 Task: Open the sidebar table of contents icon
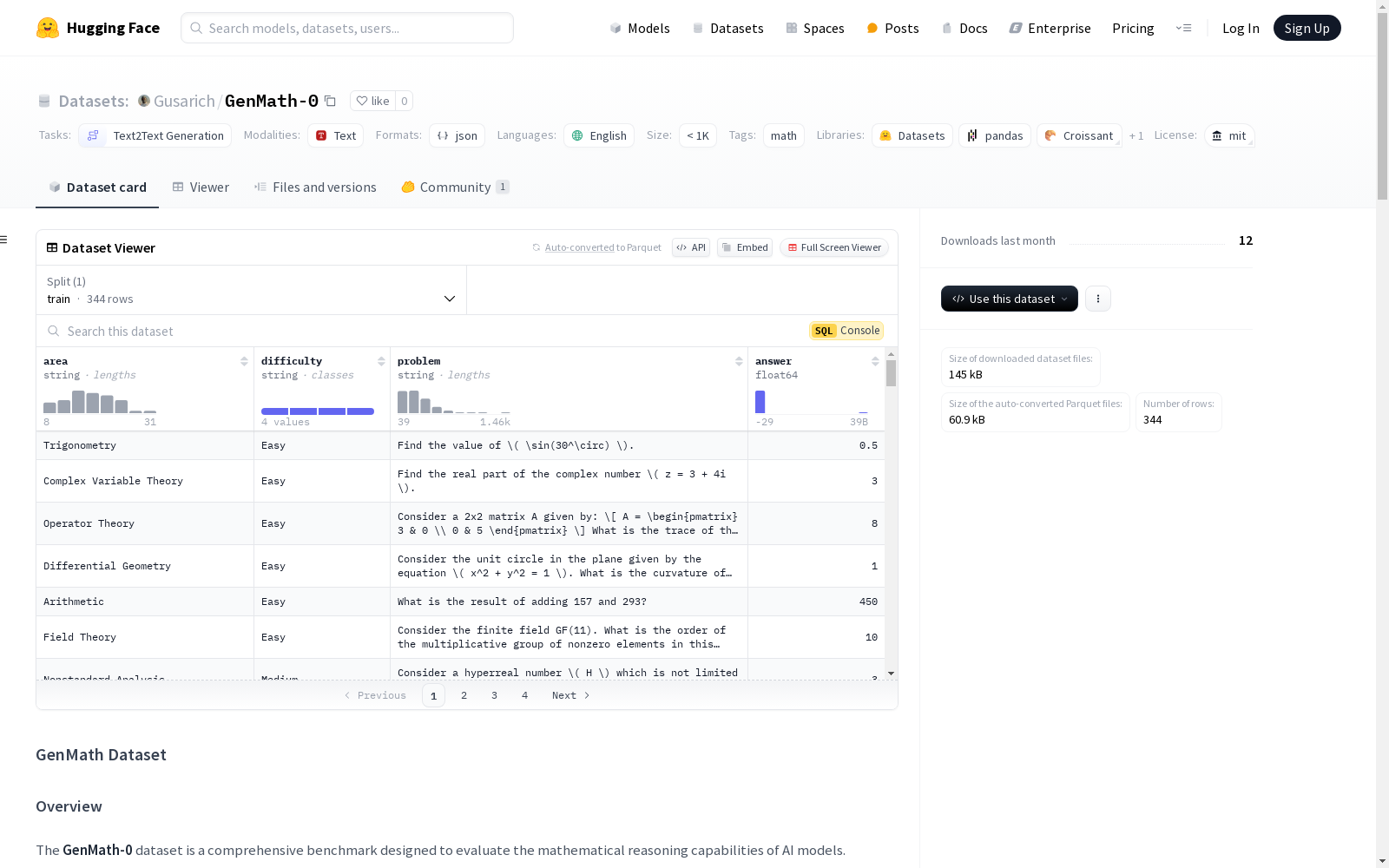point(4,240)
